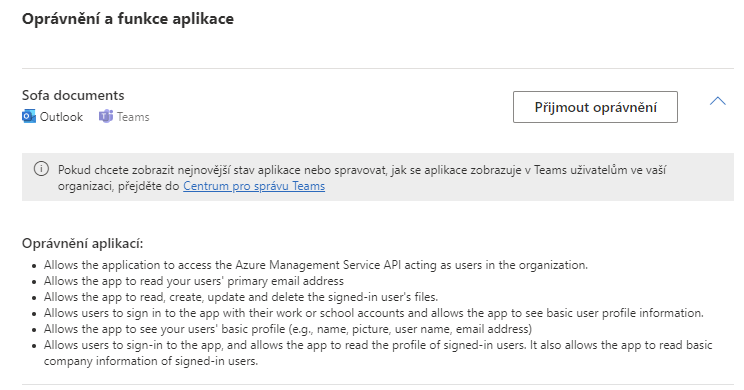
Task: Select the primary email address permission line
Action: (x=194, y=281)
